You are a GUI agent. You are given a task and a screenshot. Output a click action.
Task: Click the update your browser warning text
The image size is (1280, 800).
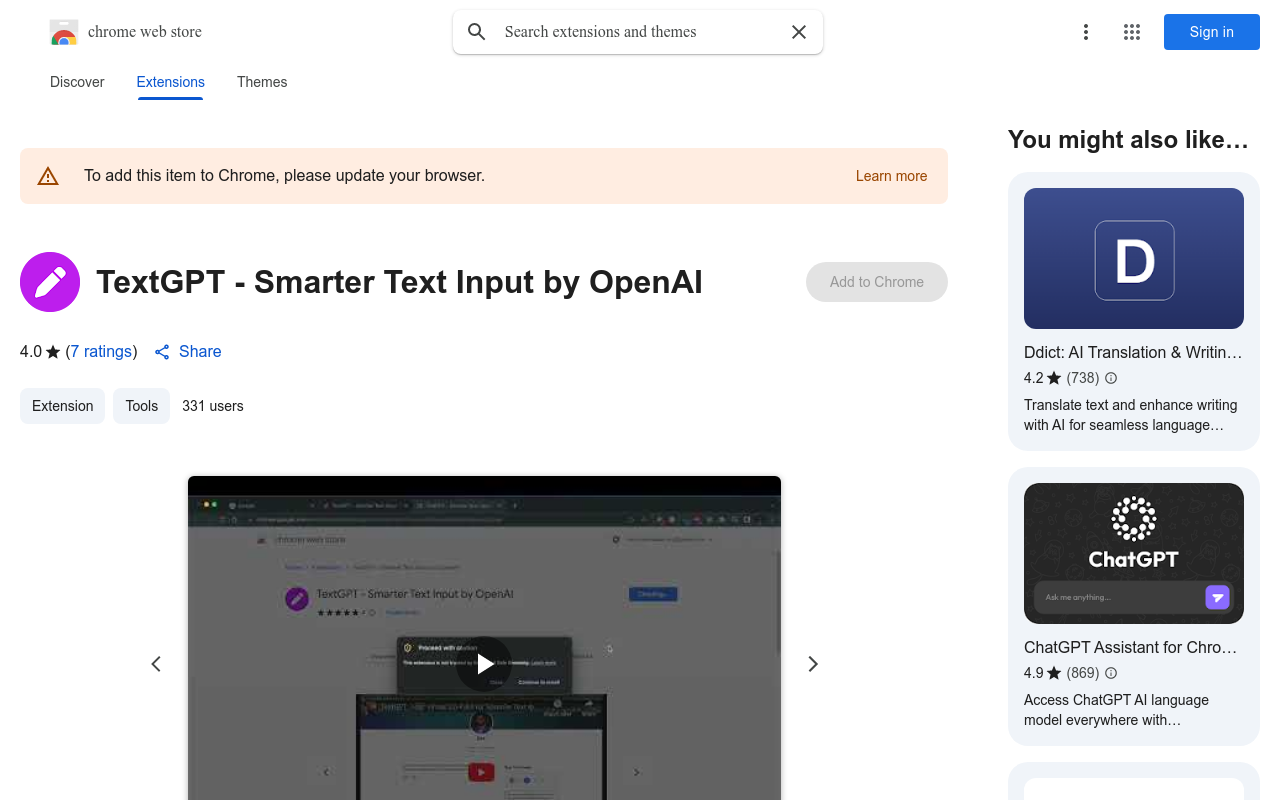(x=284, y=176)
